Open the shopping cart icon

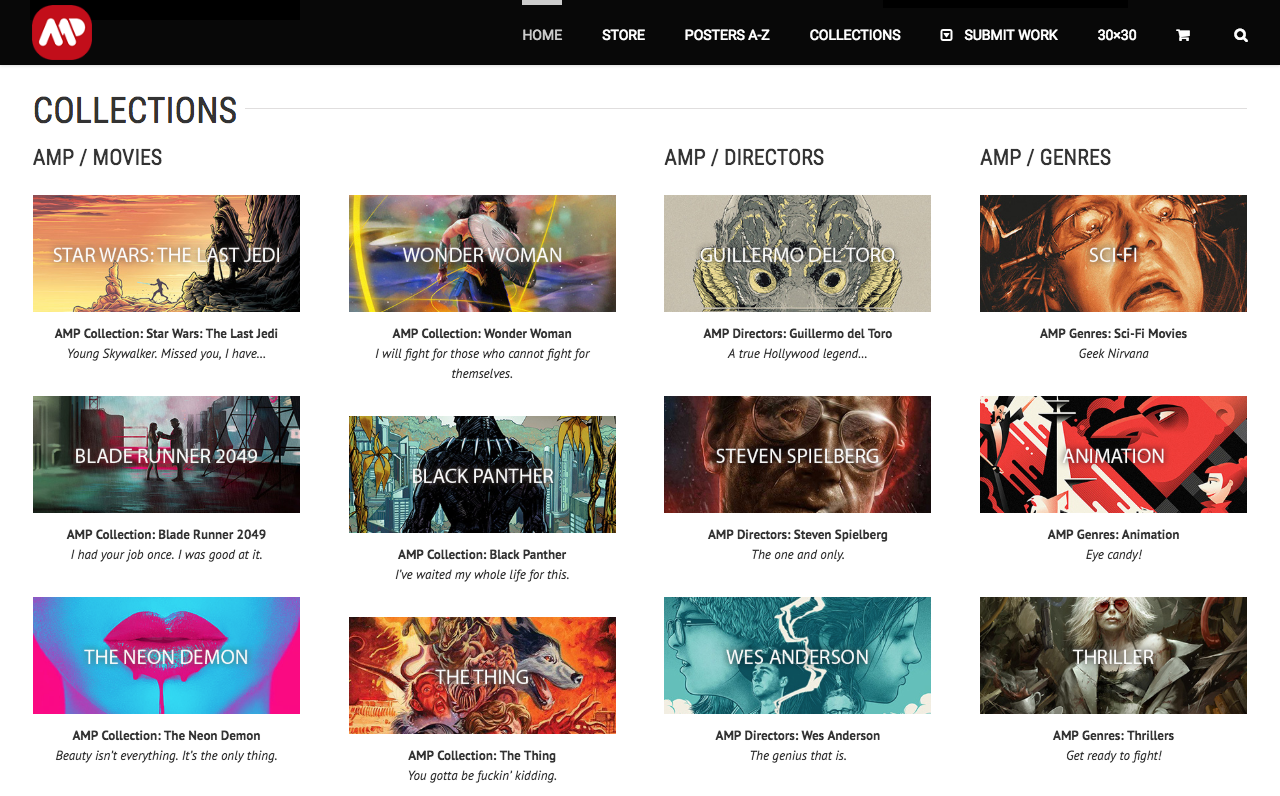point(1183,35)
